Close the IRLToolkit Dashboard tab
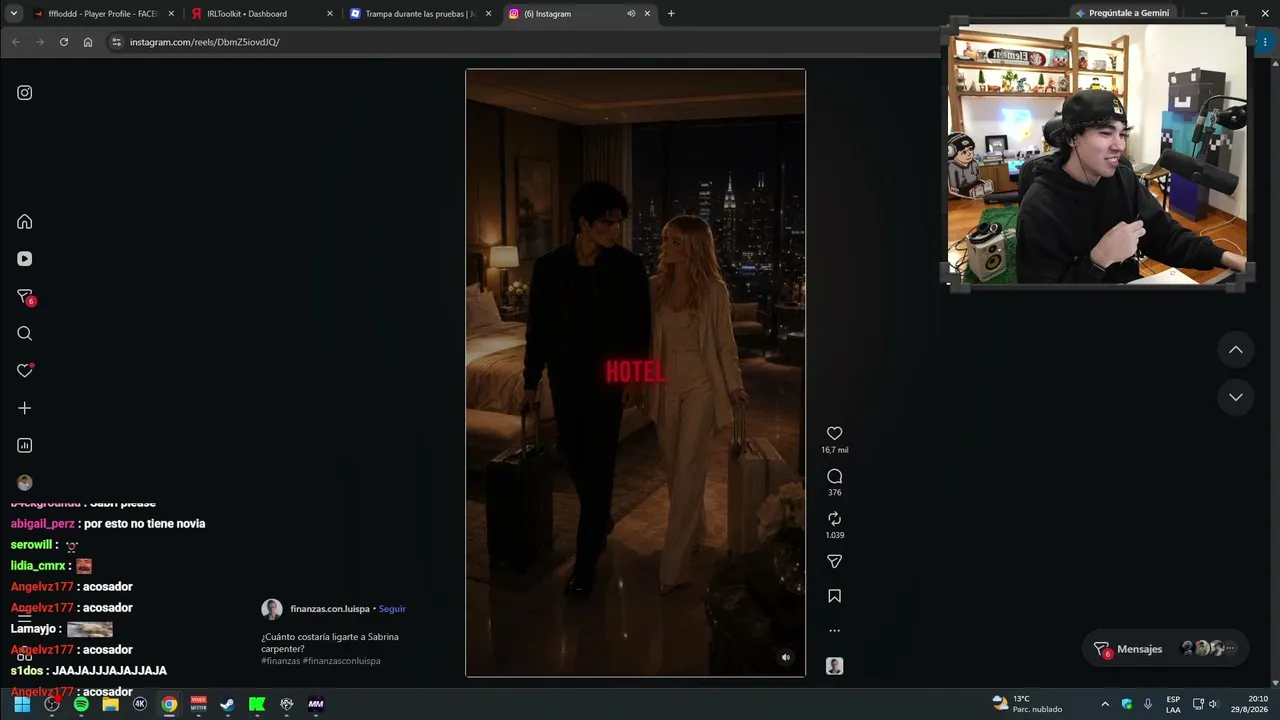The height and width of the screenshot is (720, 1280). pyautogui.click(x=330, y=14)
